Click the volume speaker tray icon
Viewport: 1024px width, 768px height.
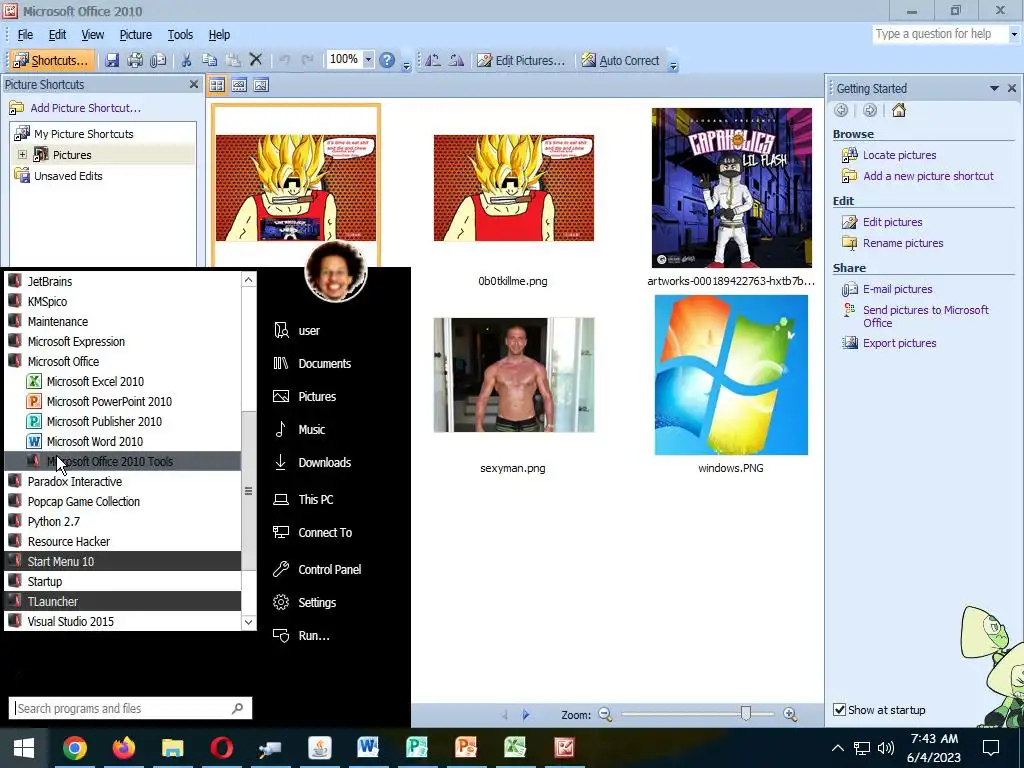pyautogui.click(x=886, y=748)
